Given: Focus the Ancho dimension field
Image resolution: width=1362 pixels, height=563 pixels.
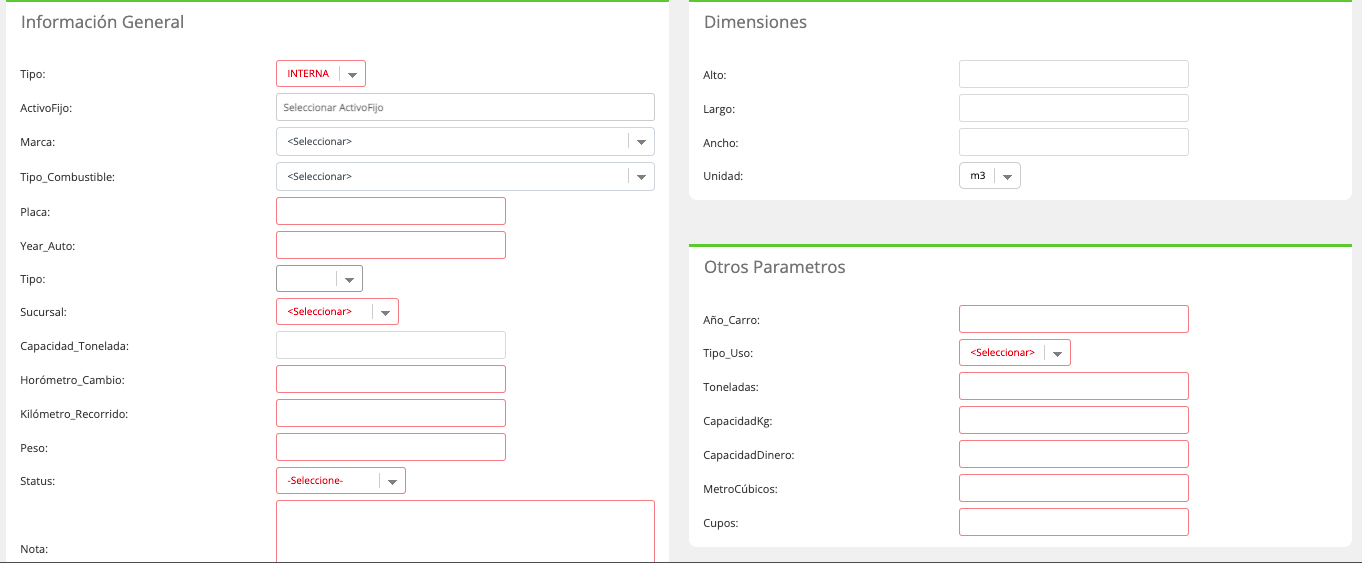Looking at the screenshot, I should point(1074,142).
